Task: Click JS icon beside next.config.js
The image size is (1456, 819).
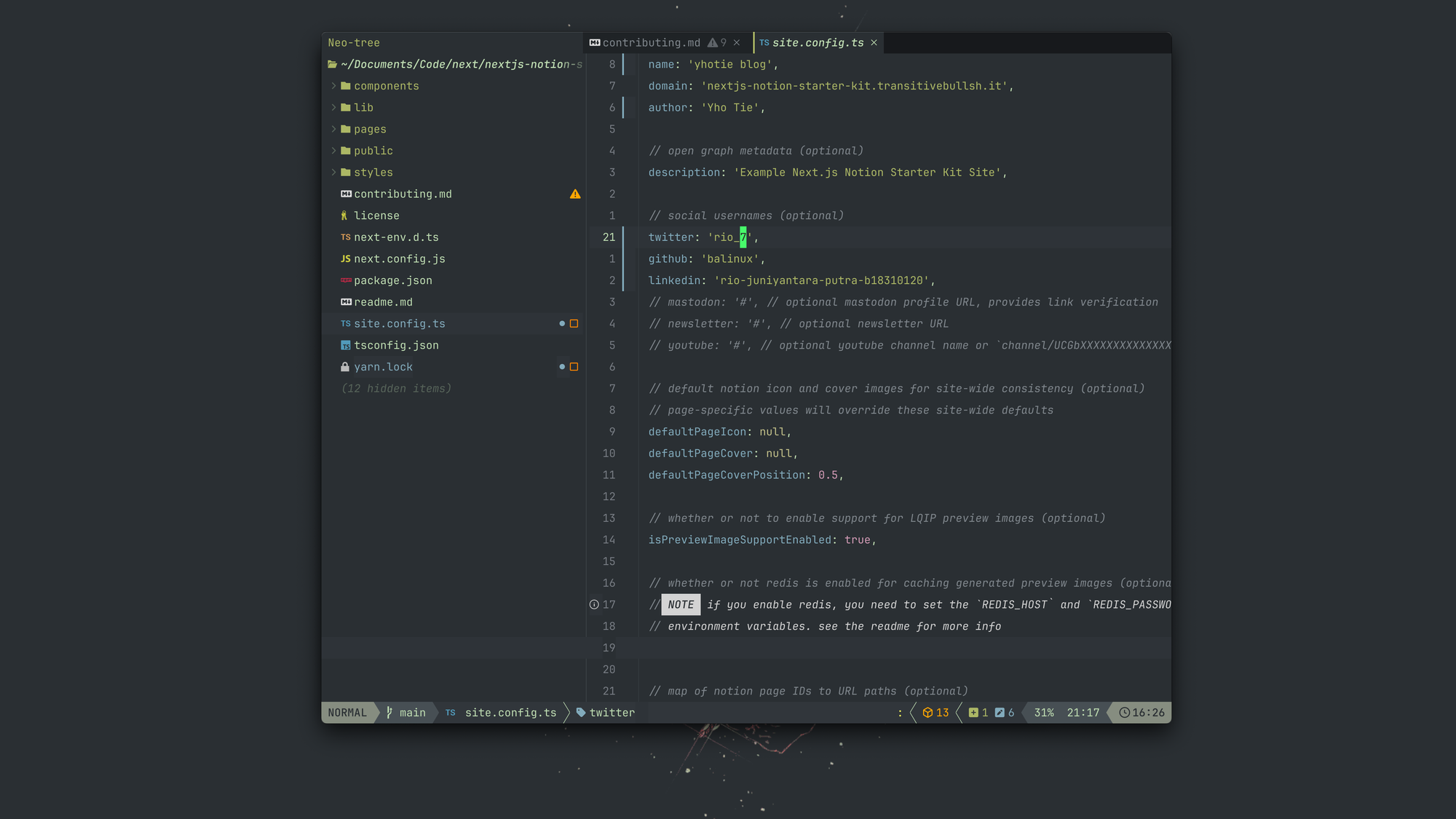Action: [x=346, y=259]
